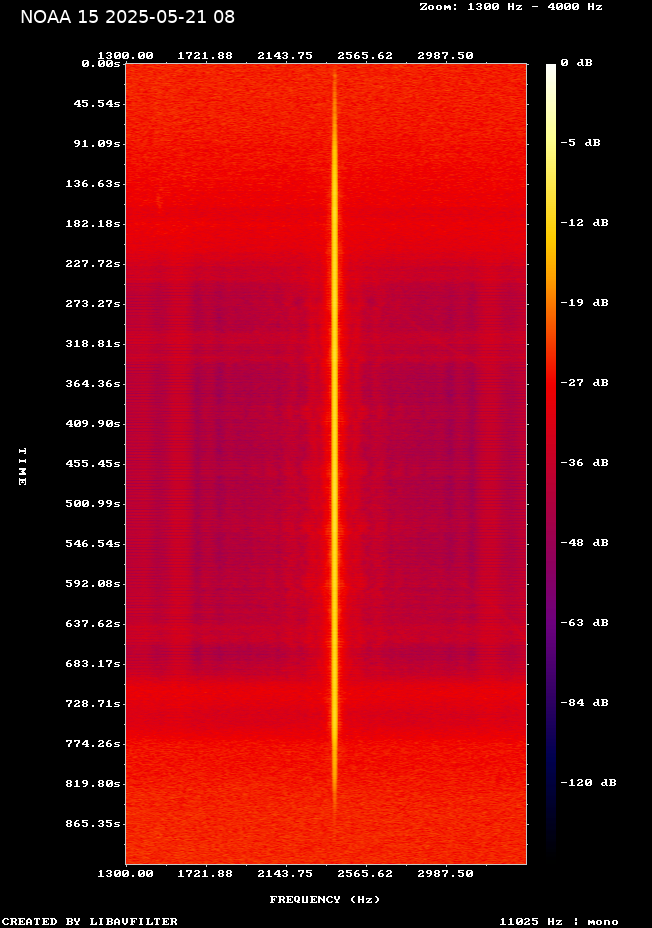The height and width of the screenshot is (928, 652).
Task: Select the Zoom: 1300 Hz - 4000 Hz label
Action: (511, 7)
